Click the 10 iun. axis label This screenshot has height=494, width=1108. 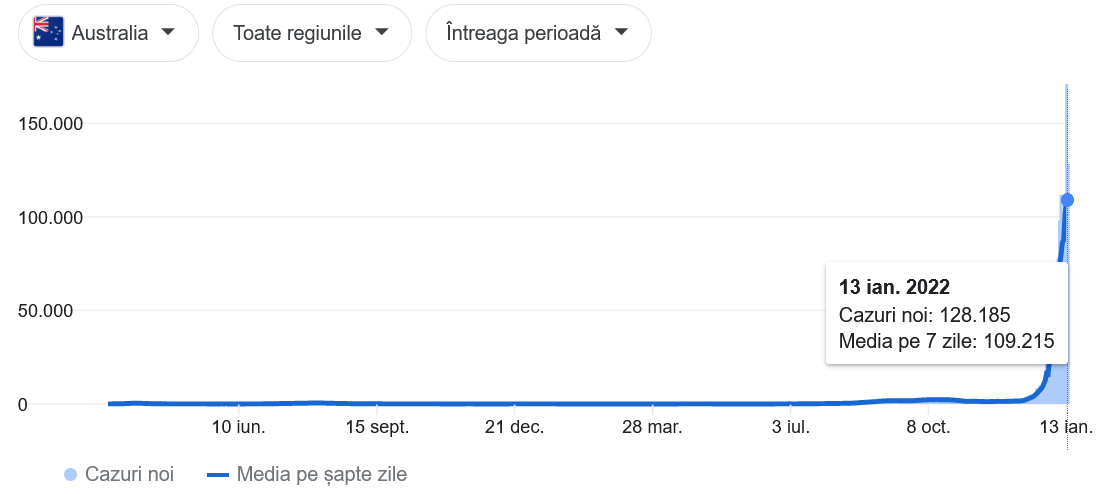point(240,427)
